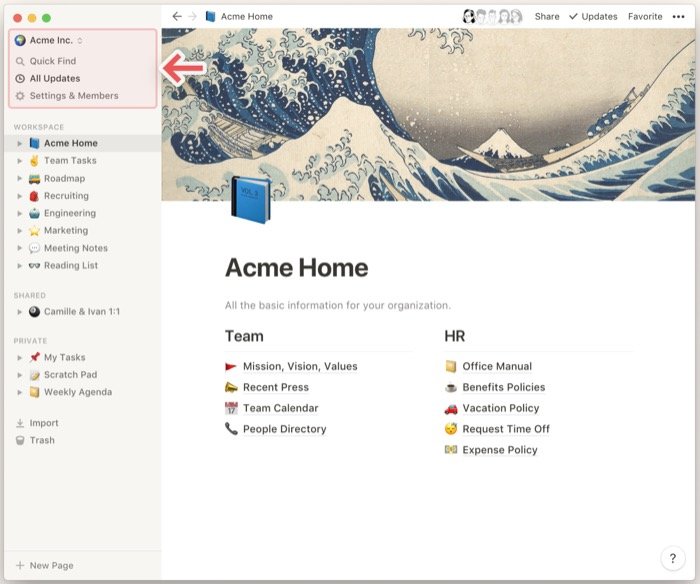The image size is (700, 584).
Task: Click the member avatars in top bar
Action: point(492,17)
